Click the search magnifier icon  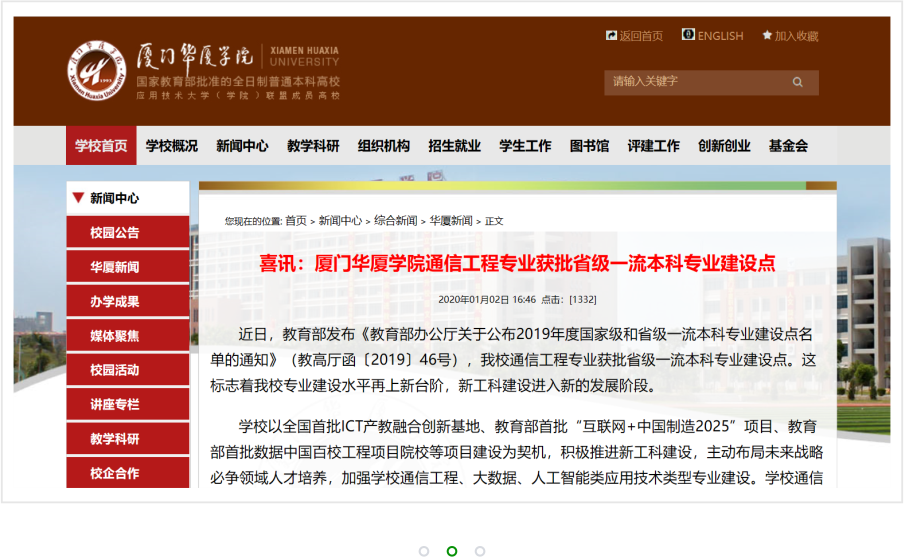tap(797, 82)
